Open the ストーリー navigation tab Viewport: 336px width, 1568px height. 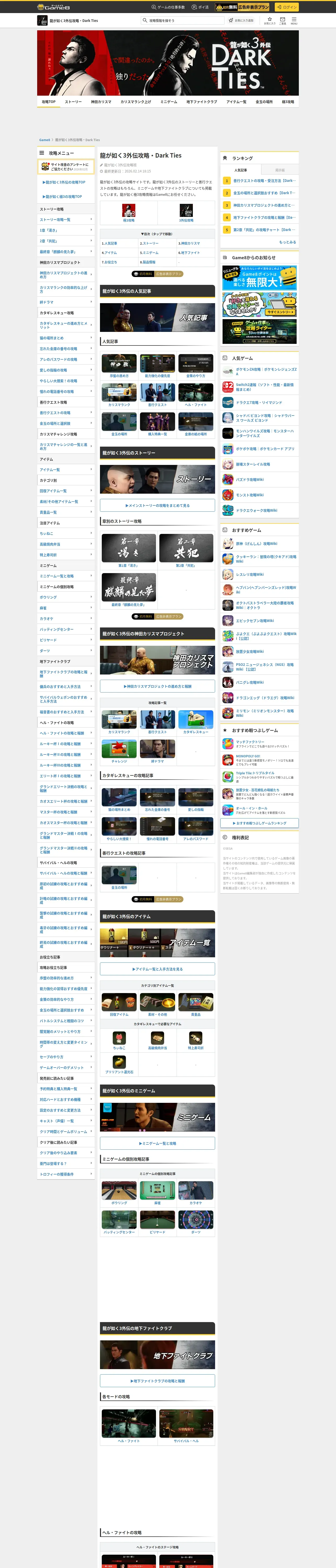[73, 102]
